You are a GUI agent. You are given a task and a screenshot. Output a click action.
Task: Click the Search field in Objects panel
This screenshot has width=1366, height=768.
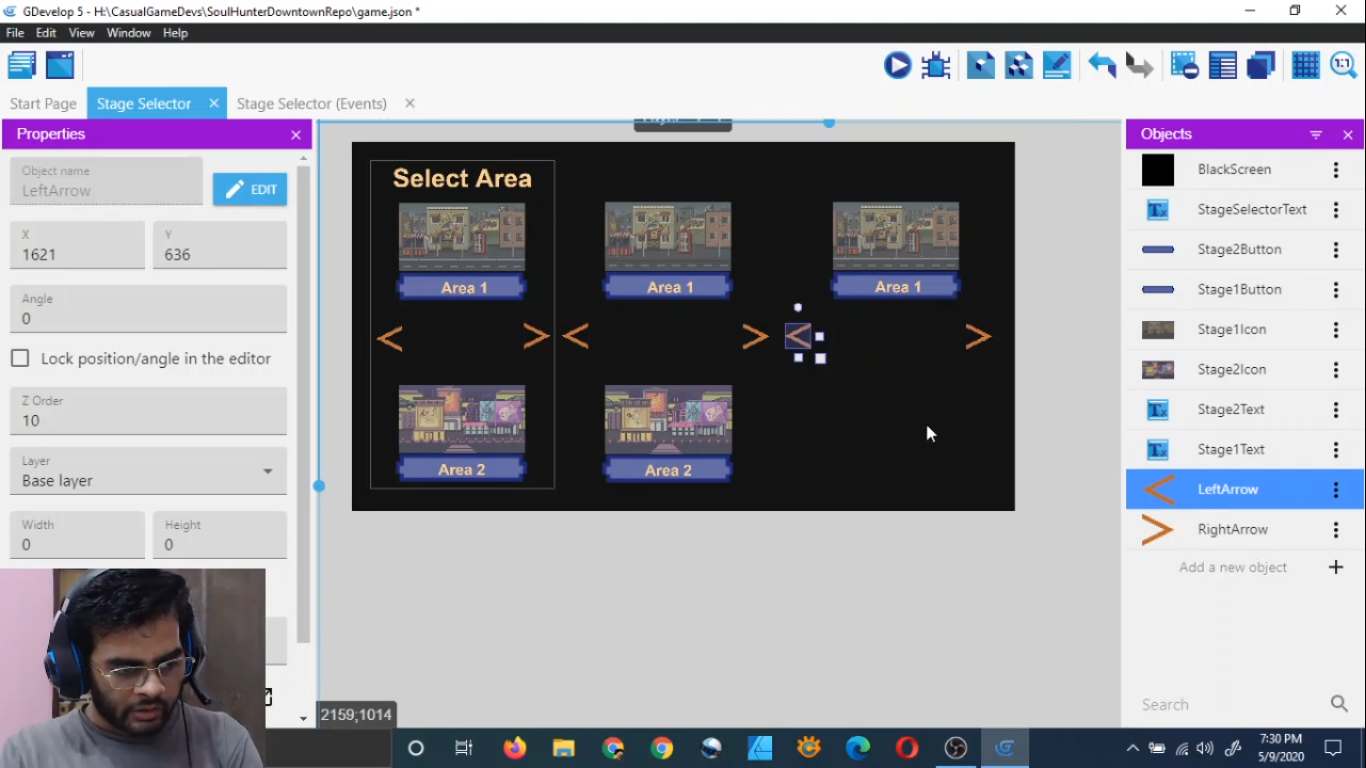[1232, 705]
